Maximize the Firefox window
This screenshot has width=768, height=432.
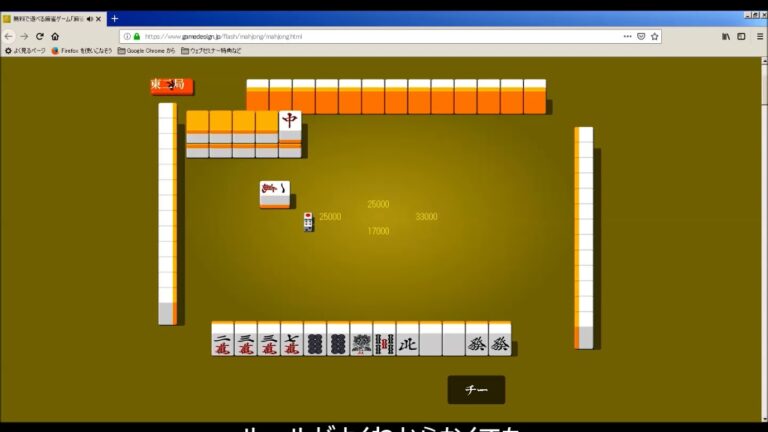[x=756, y=15]
